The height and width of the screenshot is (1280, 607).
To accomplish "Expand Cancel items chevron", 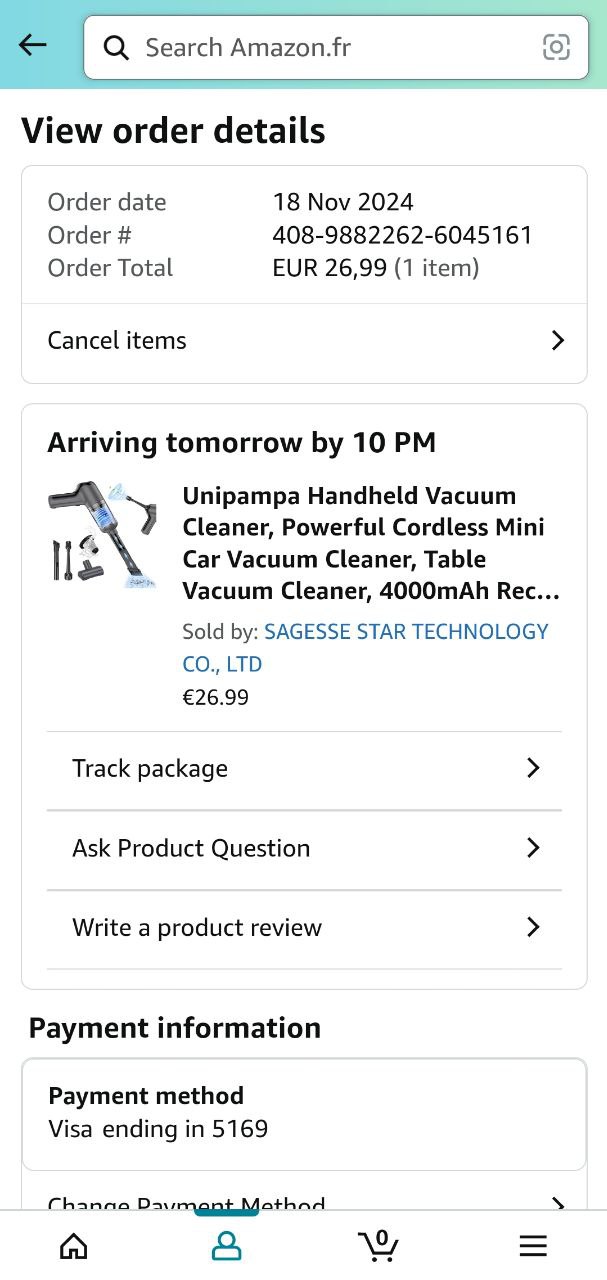I will (x=558, y=341).
